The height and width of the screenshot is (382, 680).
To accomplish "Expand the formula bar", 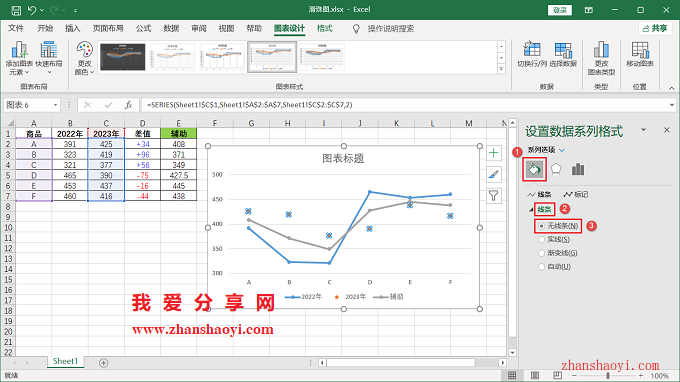I will [x=672, y=105].
